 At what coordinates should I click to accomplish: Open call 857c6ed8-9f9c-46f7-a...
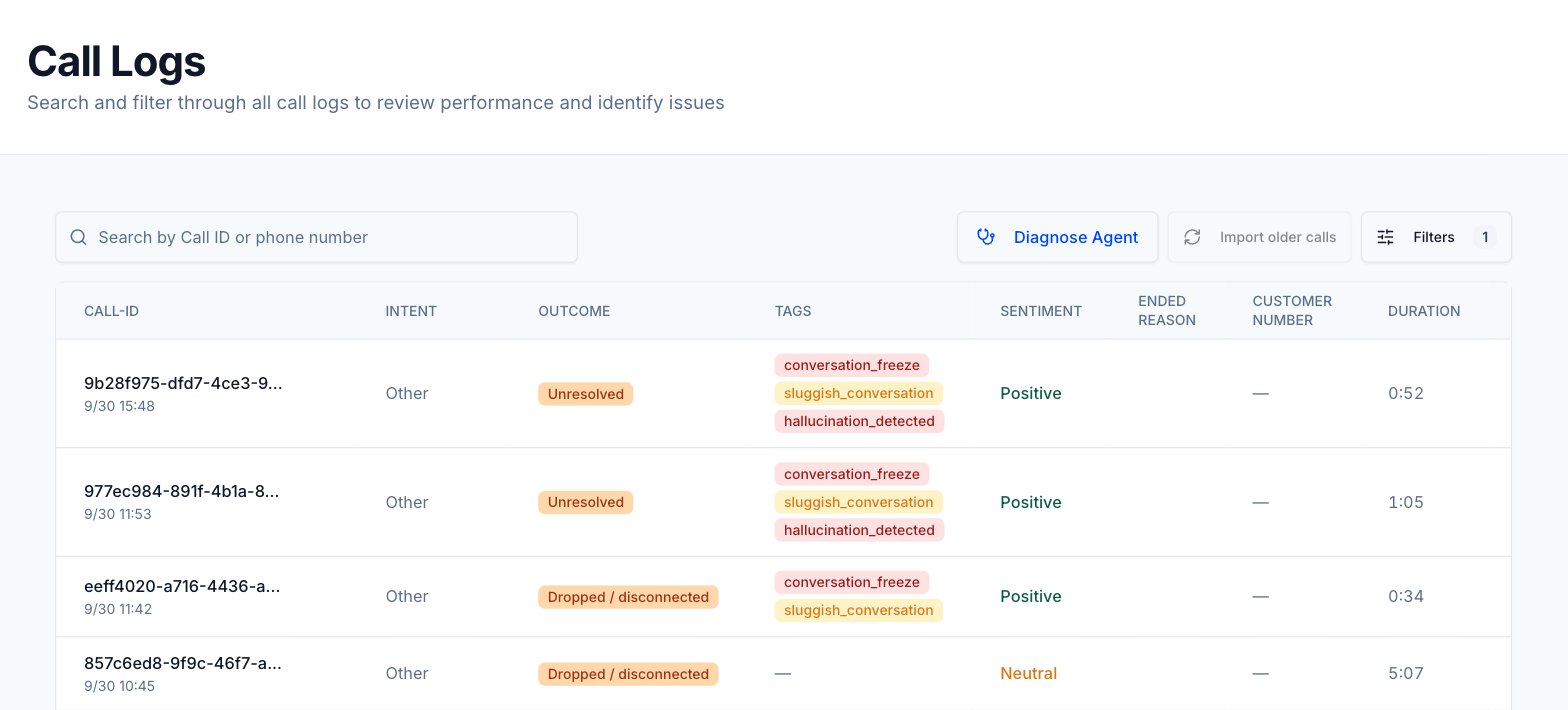pyautogui.click(x=182, y=663)
